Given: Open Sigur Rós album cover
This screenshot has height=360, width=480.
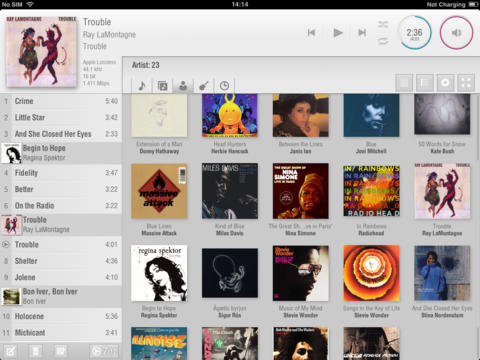Looking at the screenshot, I should [x=230, y=273].
